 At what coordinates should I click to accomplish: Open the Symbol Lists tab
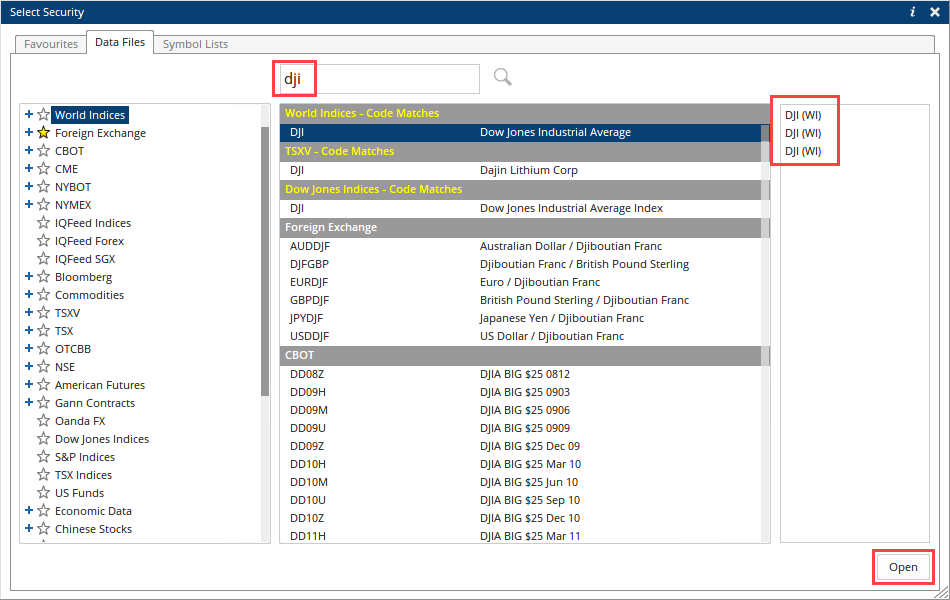(195, 44)
